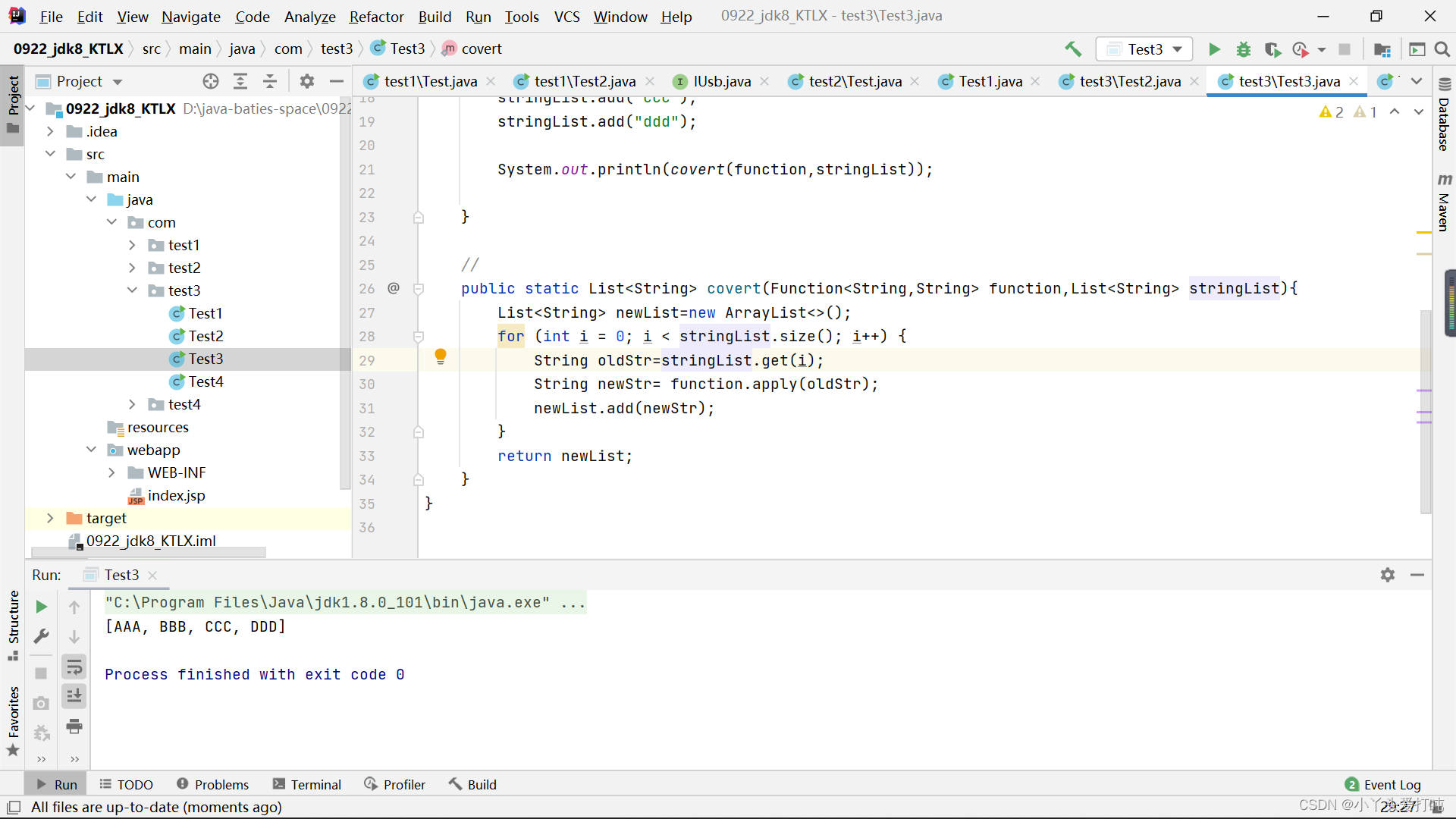Click the print icon in Run panel
Image resolution: width=1456 pixels, height=819 pixels.
click(74, 726)
